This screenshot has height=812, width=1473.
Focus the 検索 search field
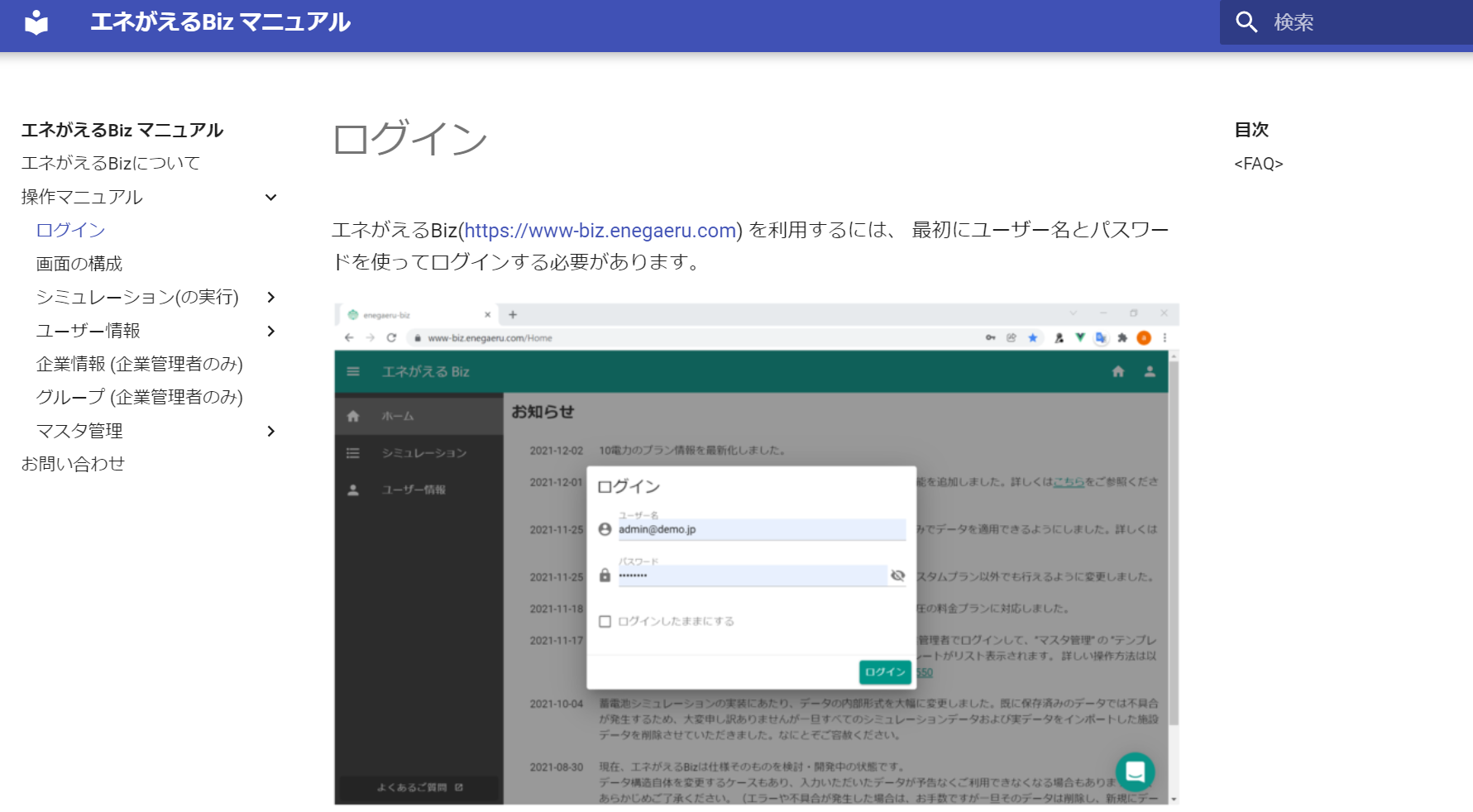coord(1346,22)
